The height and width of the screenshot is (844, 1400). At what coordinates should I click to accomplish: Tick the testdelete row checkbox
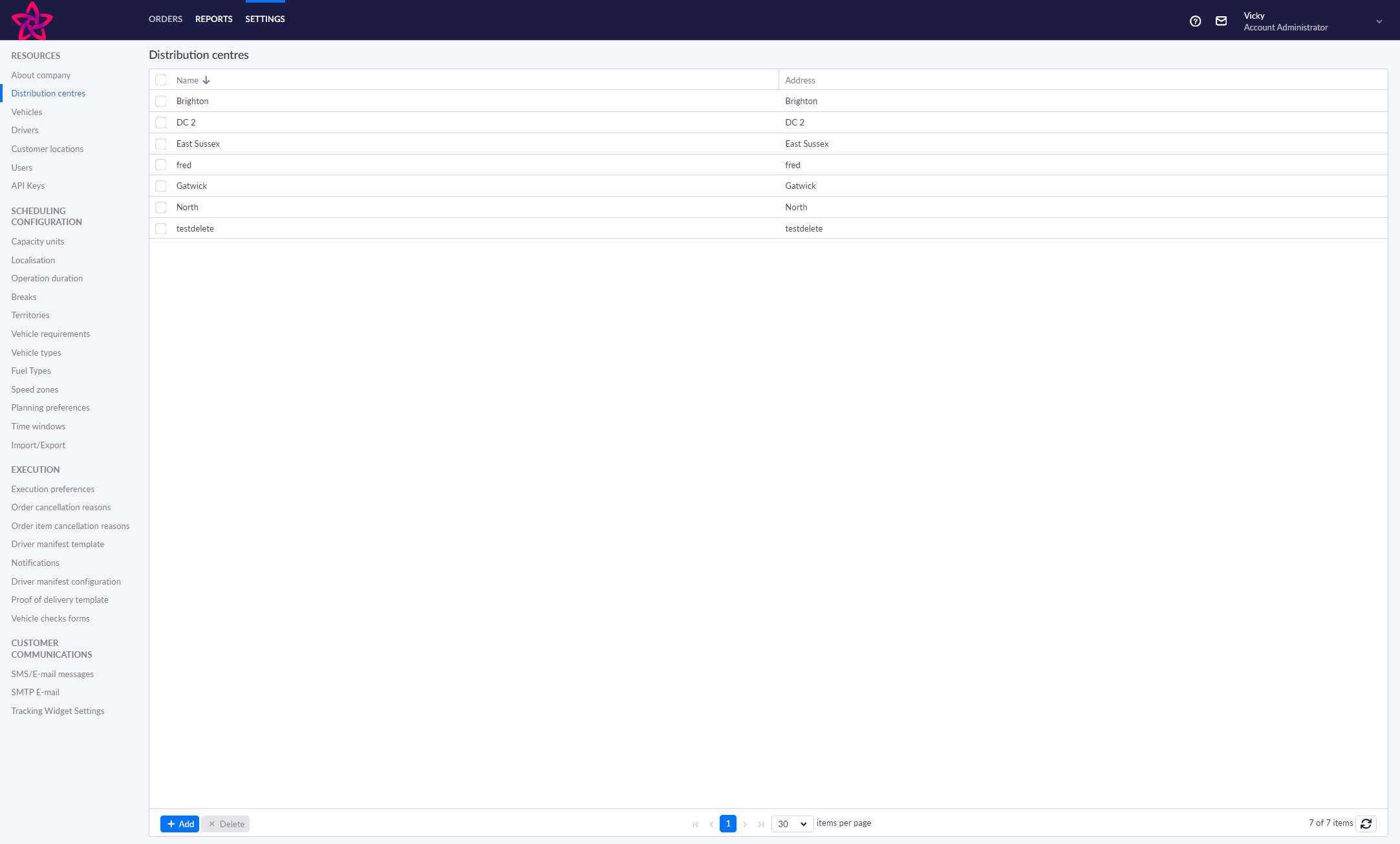coord(161,229)
